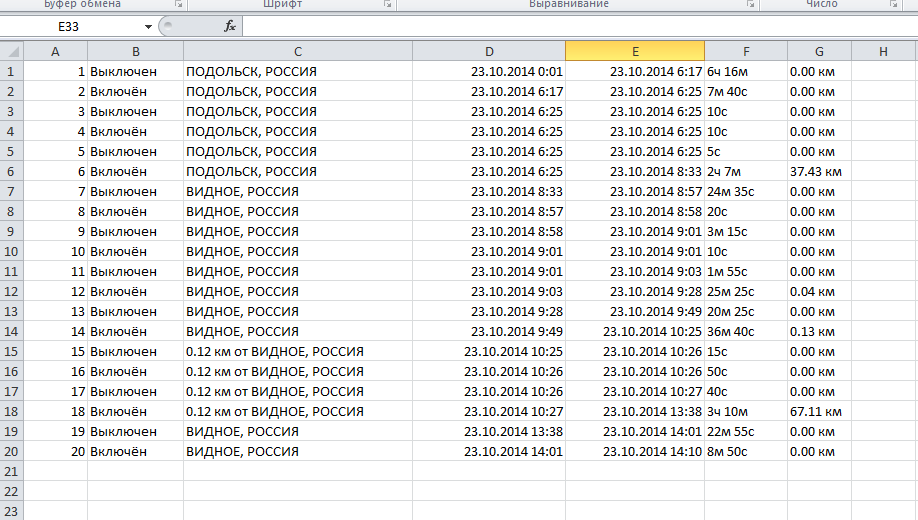Click start time 23.10.2014 14:01 in column D

pos(489,451)
